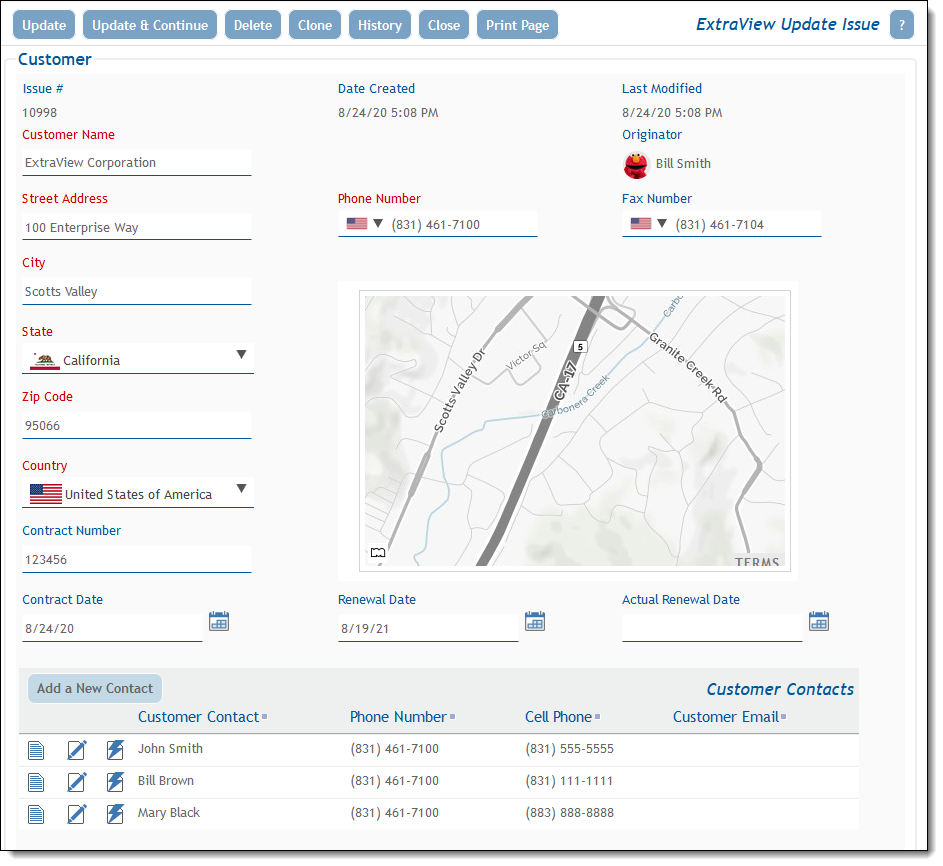Screen dimensions: 943x866
Task: Click the name John Smith in contacts
Action: pos(170,749)
